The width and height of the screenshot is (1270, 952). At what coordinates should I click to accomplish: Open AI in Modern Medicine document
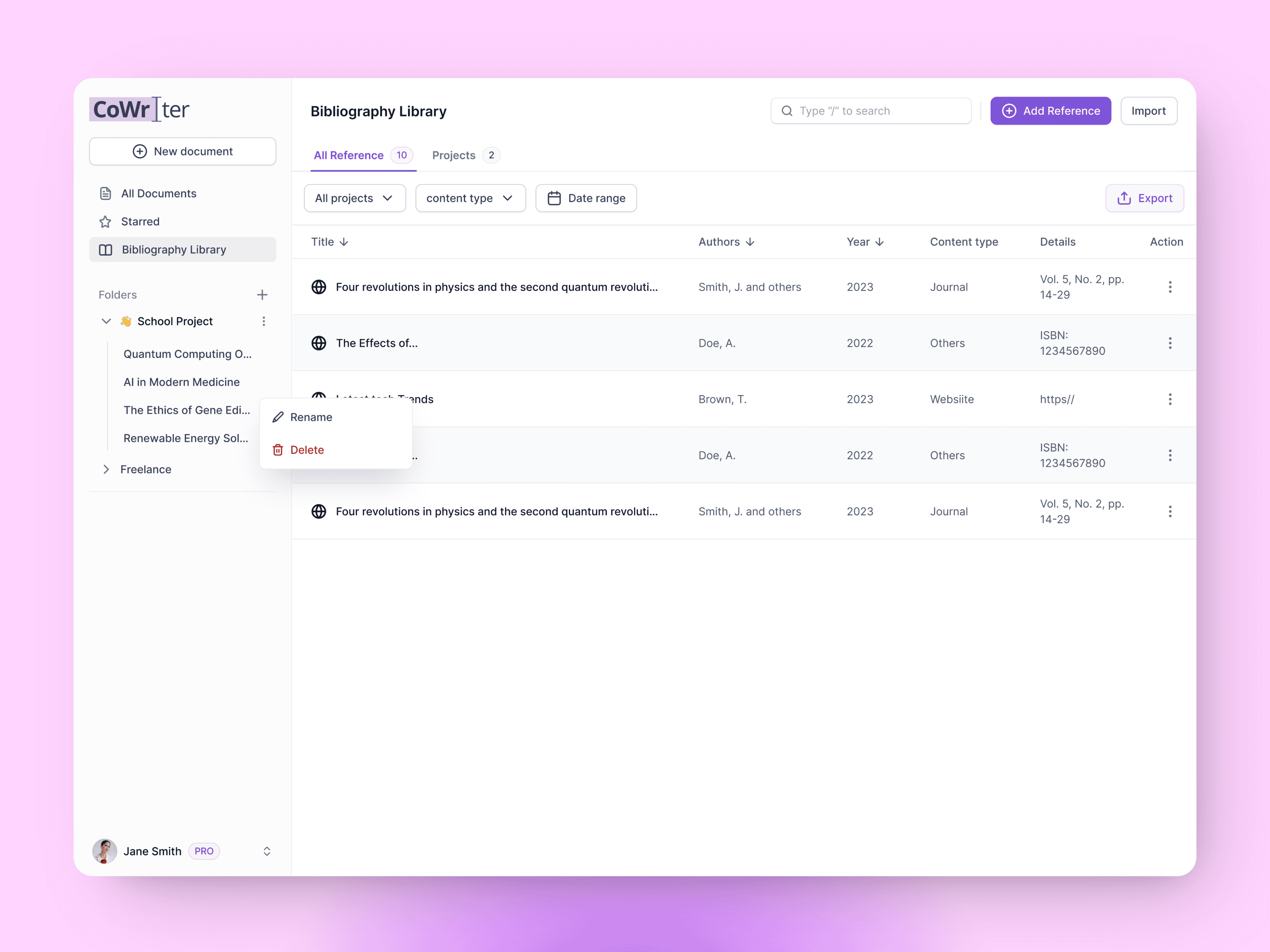[x=181, y=382]
